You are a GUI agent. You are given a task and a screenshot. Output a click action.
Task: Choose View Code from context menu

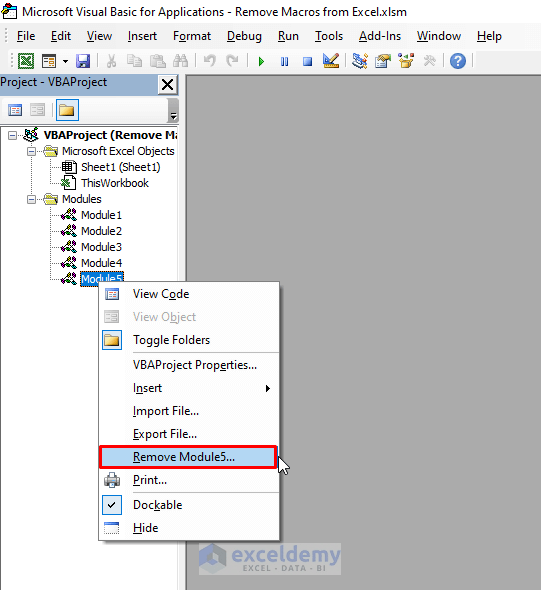pyautogui.click(x=189, y=294)
